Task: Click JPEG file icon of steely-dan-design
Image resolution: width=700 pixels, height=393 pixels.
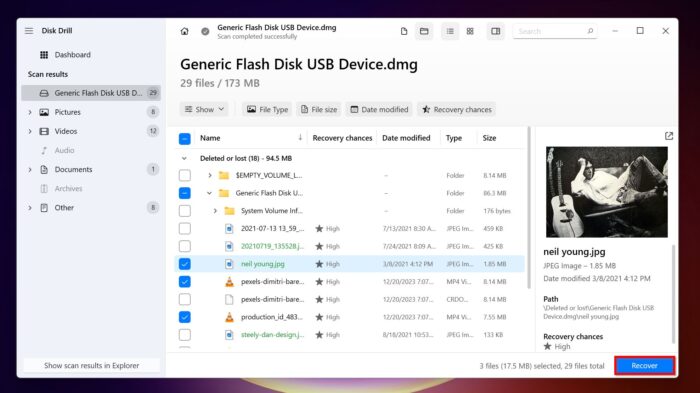Action: (x=229, y=334)
